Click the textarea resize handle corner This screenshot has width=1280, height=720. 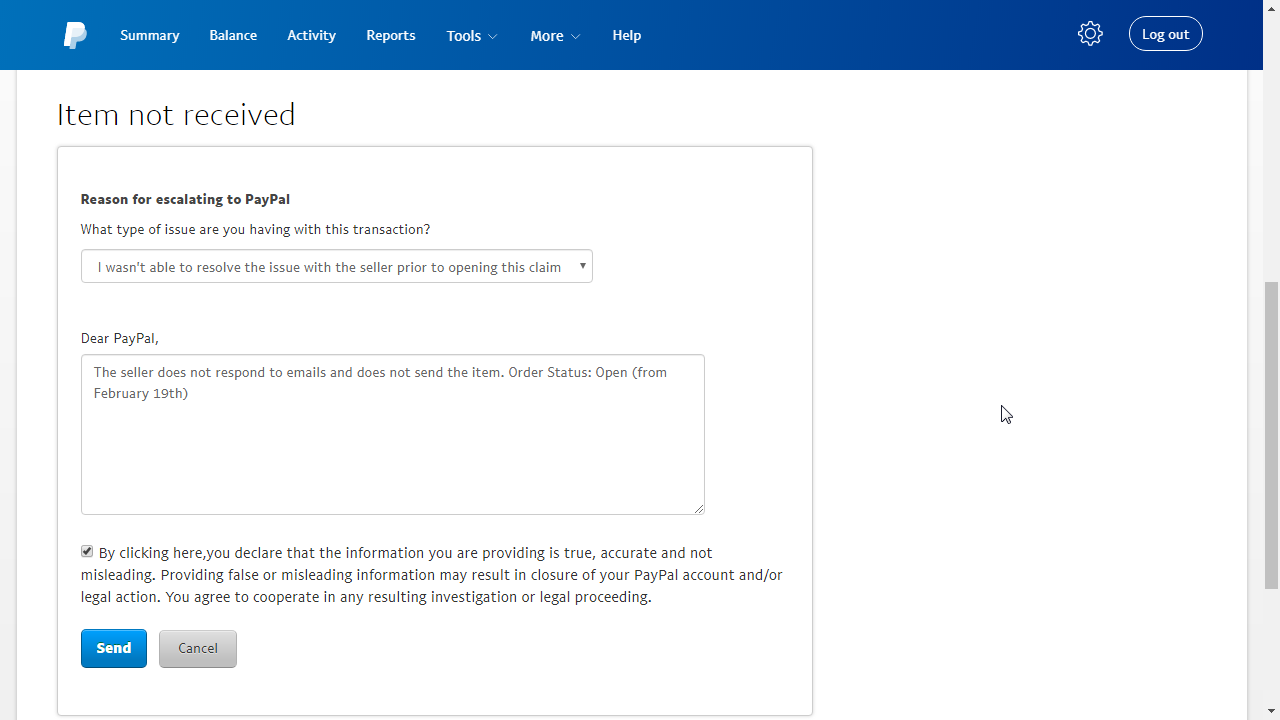(699, 509)
